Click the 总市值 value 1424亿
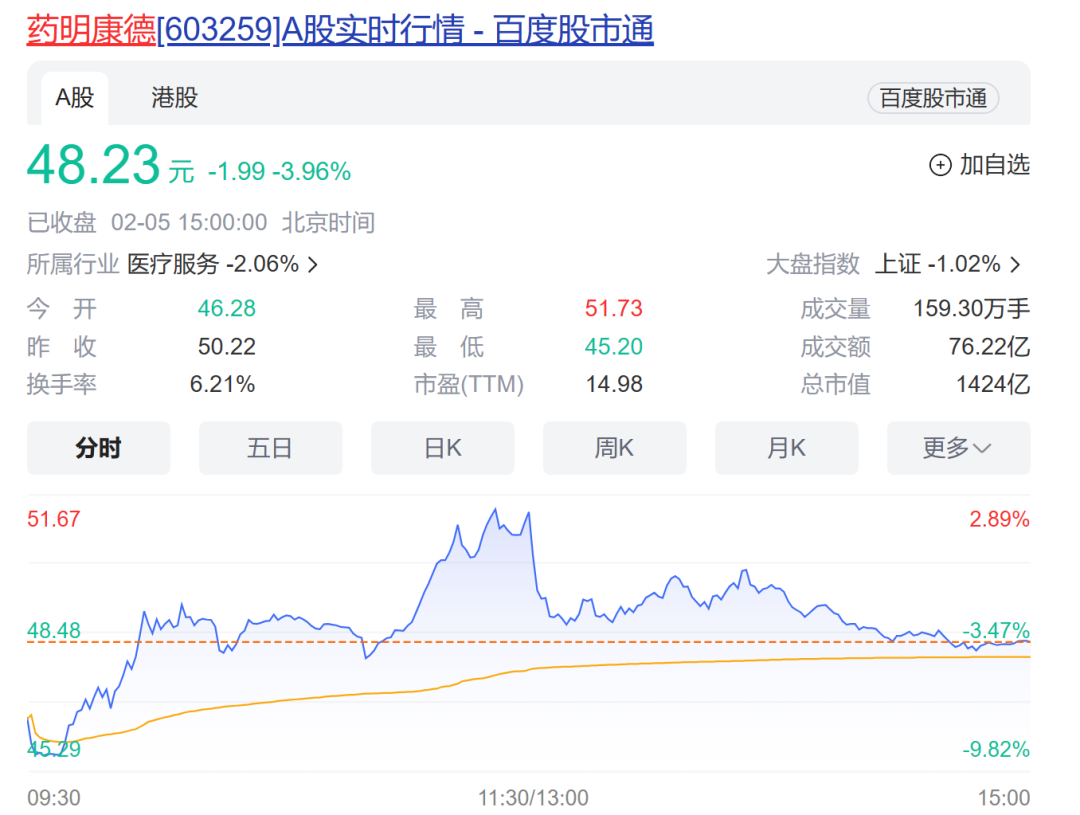 point(993,384)
